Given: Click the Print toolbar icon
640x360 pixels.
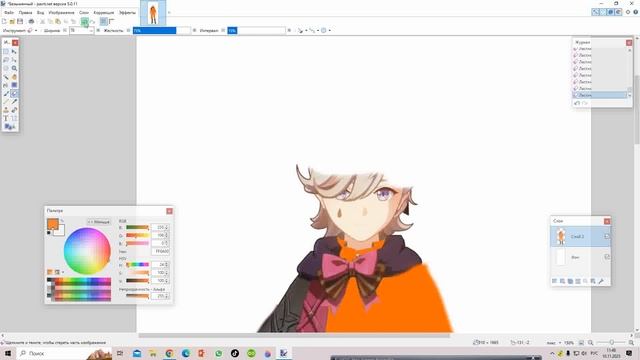Looking at the screenshot, I should pyautogui.click(x=31, y=21).
